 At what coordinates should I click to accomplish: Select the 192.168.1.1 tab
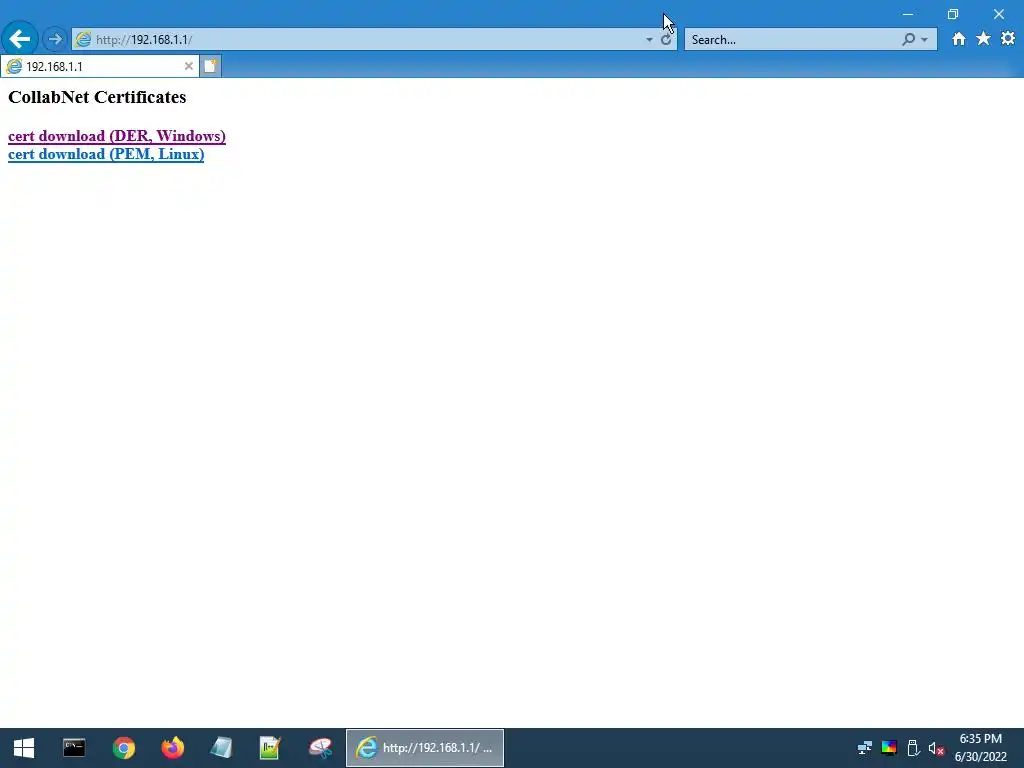tap(99, 66)
